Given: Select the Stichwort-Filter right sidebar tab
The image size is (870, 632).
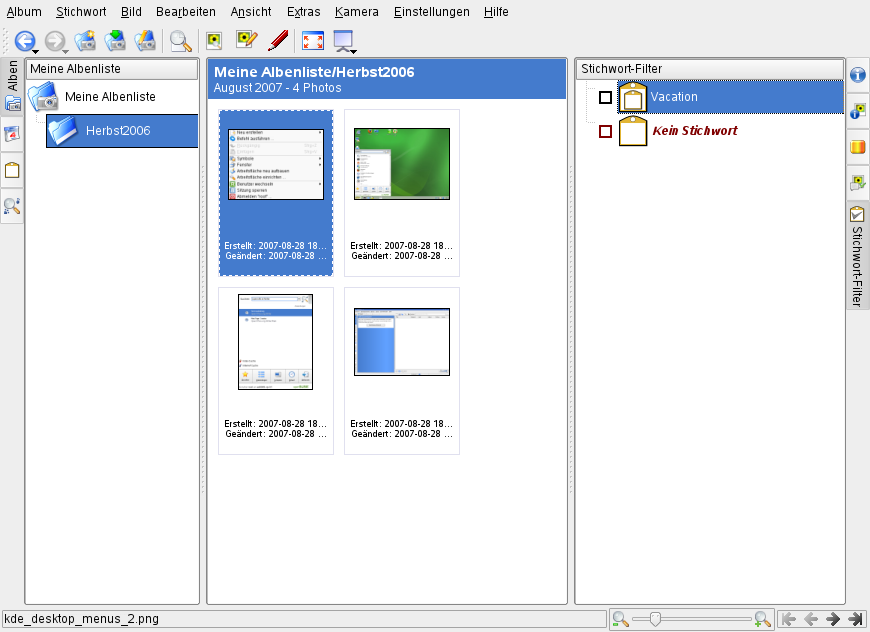Looking at the screenshot, I should tap(858, 256).
